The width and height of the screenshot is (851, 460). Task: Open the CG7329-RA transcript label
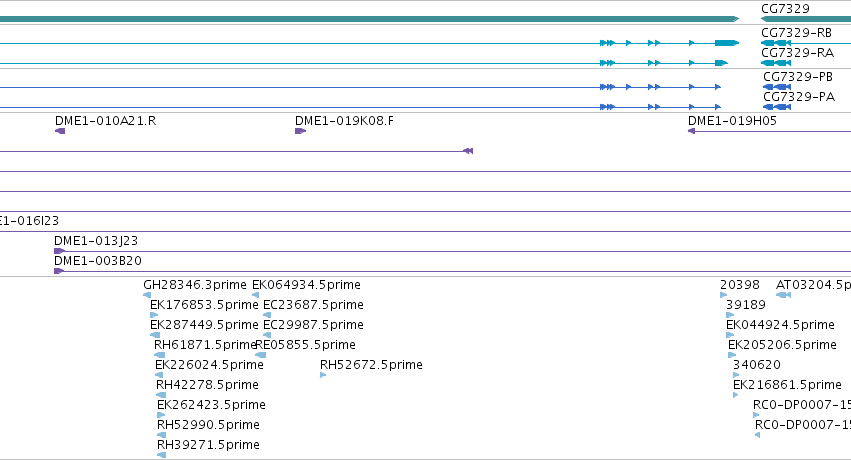click(797, 53)
